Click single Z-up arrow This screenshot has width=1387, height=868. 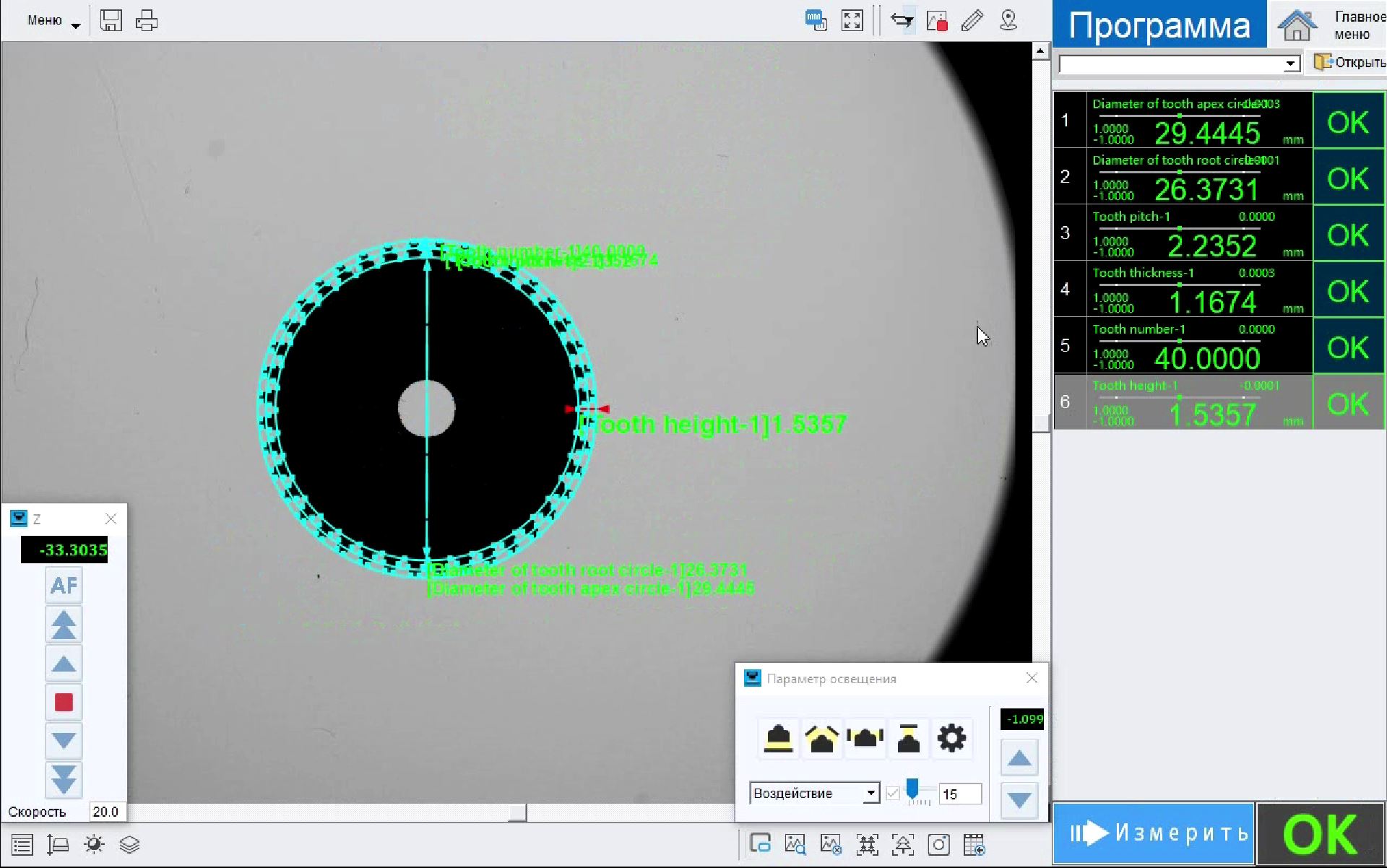pos(64,664)
